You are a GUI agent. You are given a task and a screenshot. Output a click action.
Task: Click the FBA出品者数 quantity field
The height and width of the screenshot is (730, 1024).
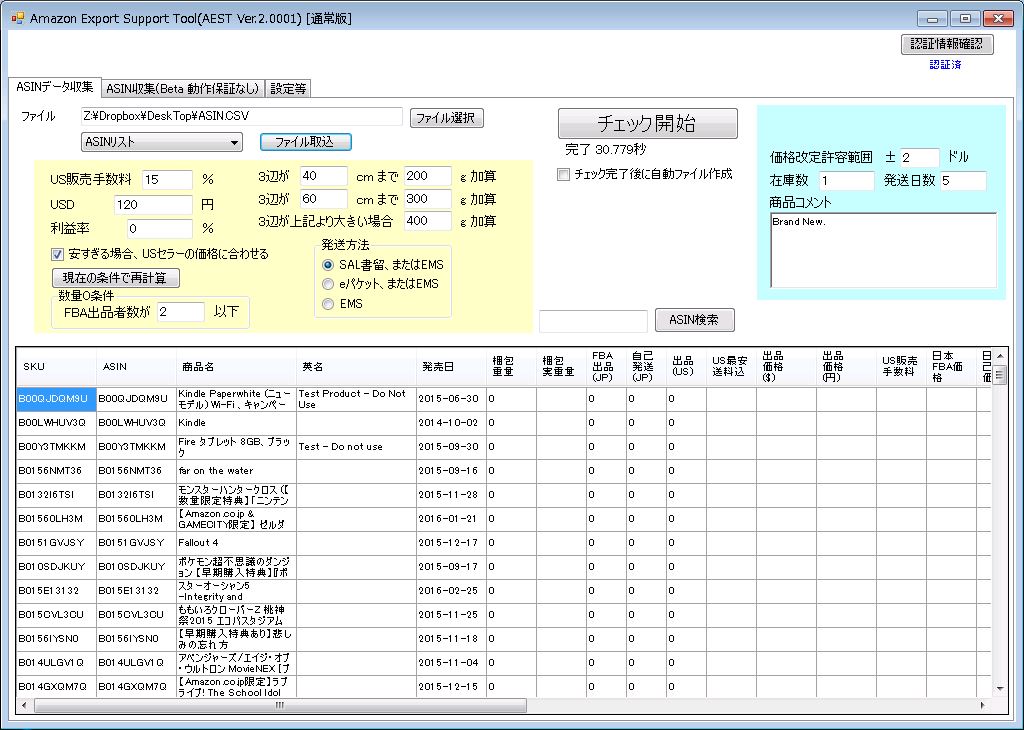pos(181,312)
